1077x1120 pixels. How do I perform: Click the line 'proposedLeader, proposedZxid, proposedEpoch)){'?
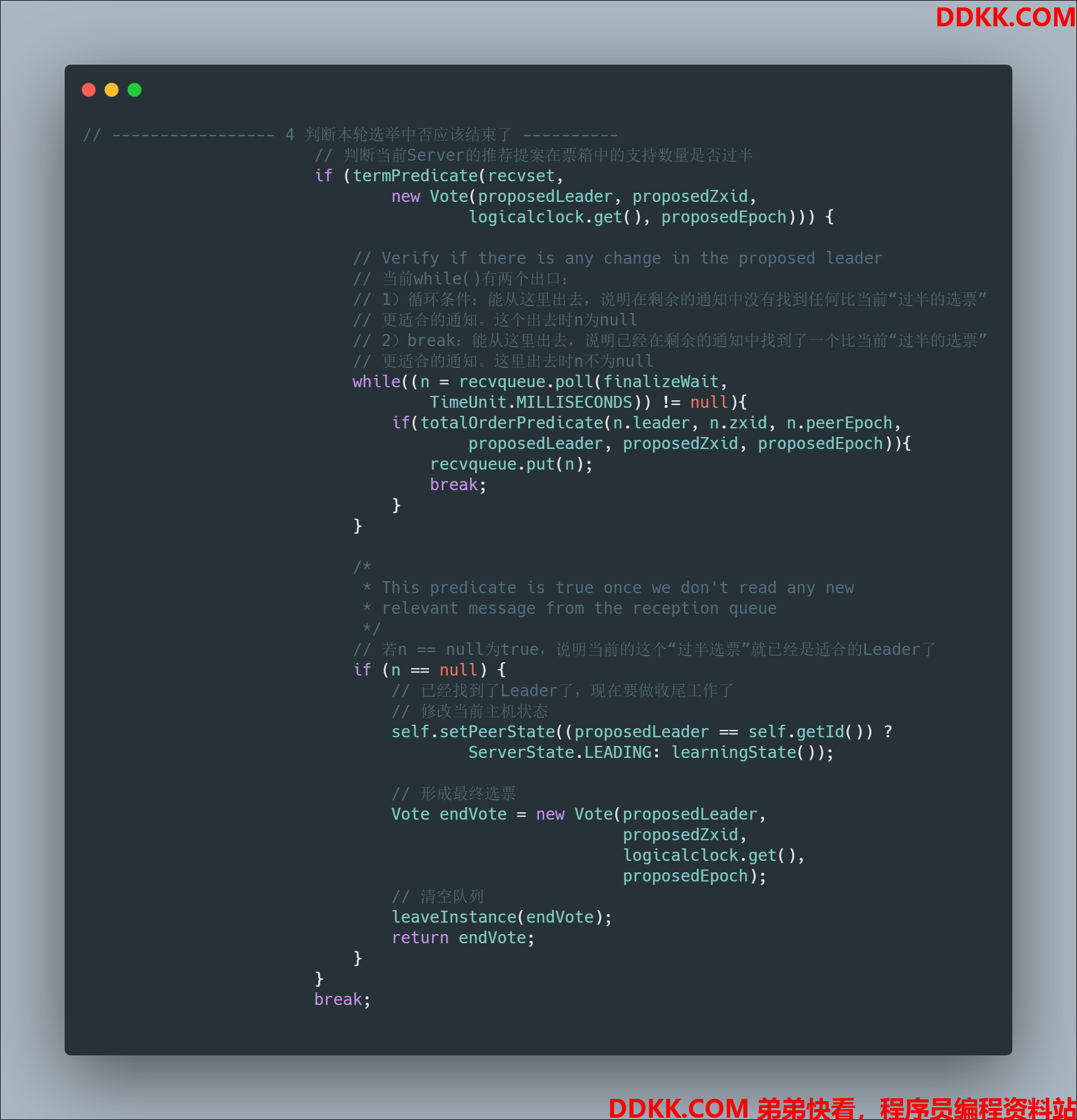[690, 443]
